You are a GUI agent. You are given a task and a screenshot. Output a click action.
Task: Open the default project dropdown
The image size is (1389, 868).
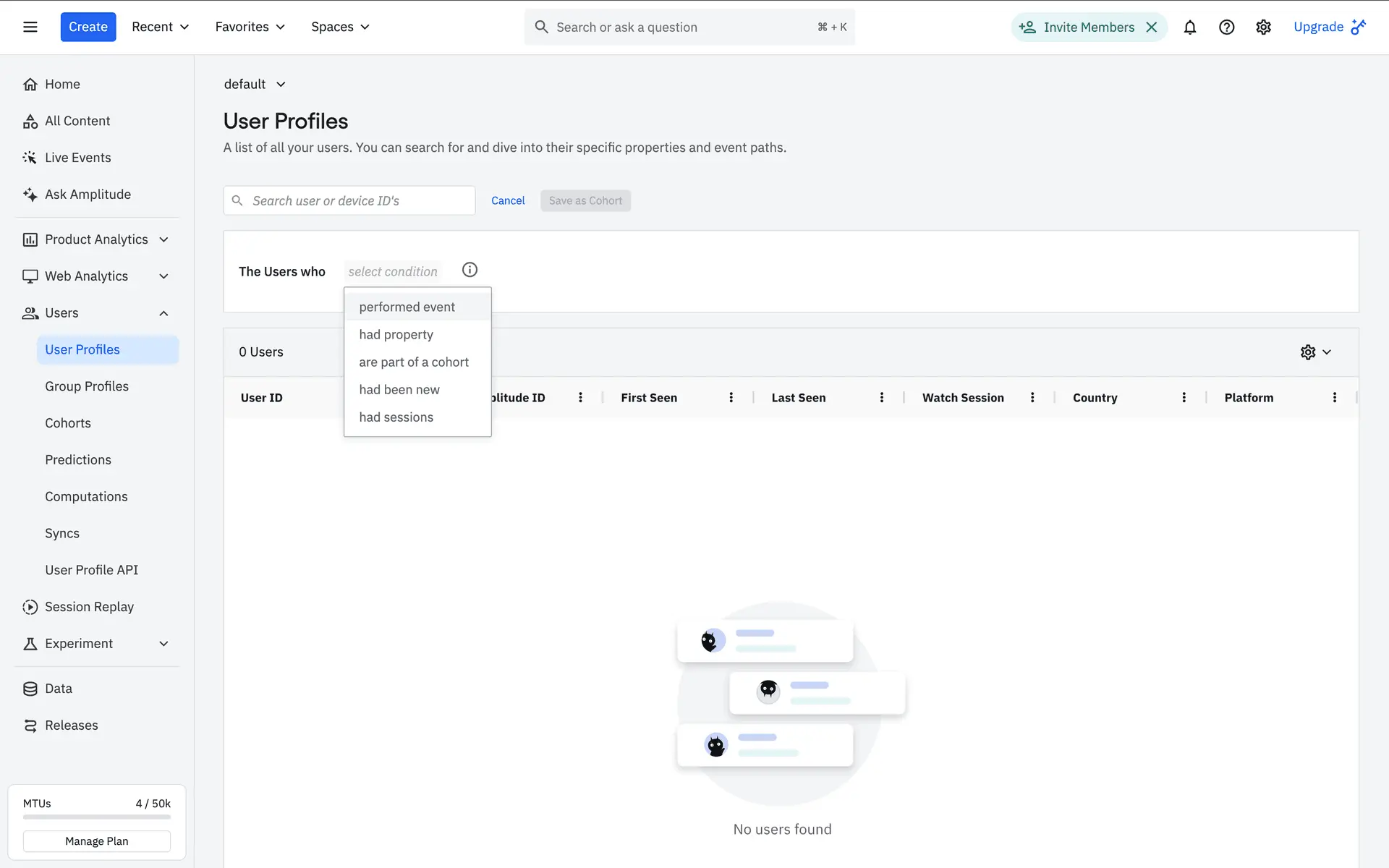(255, 84)
